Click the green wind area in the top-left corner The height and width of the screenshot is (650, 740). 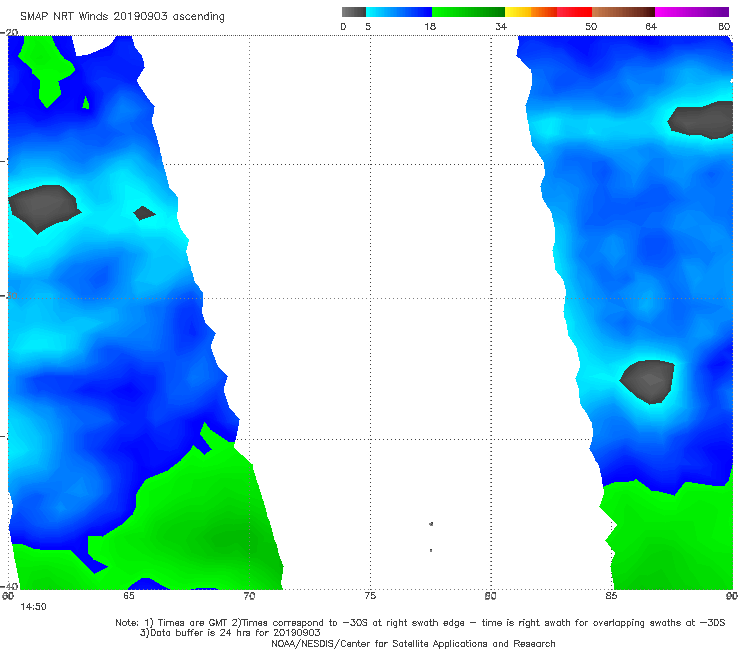pyautogui.click(x=46, y=68)
